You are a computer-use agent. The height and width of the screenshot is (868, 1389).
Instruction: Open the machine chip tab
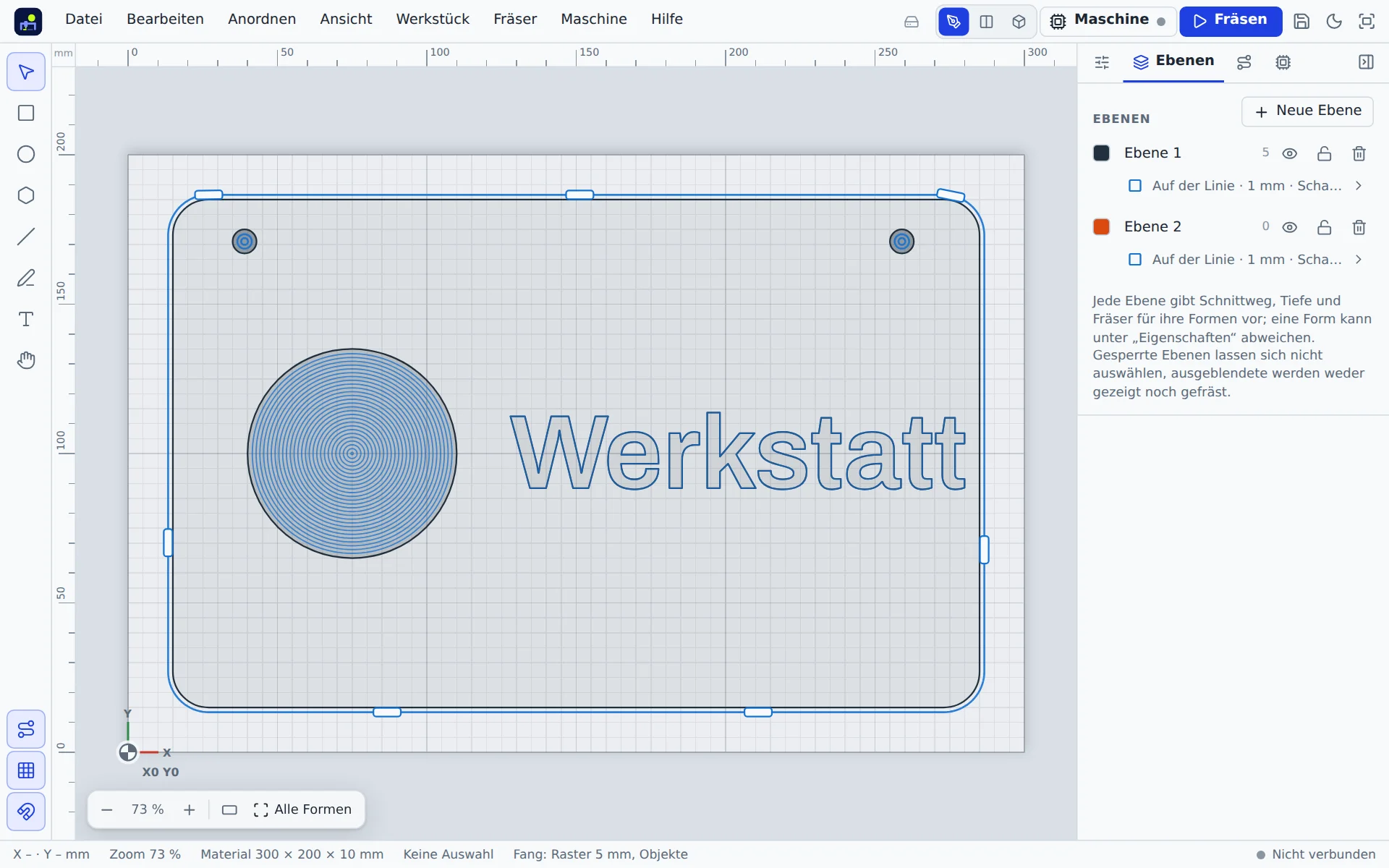pyautogui.click(x=1283, y=62)
